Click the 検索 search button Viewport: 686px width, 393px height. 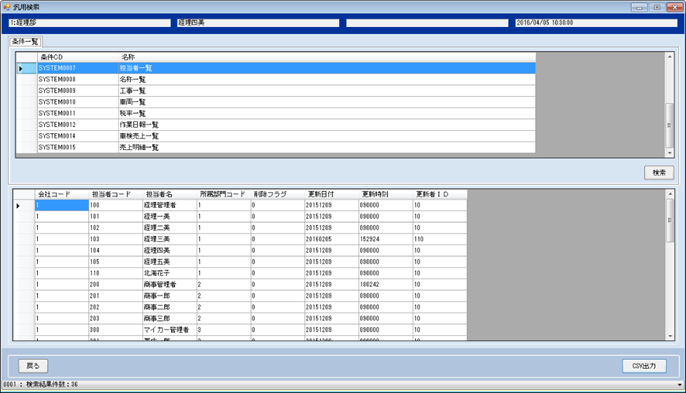pyautogui.click(x=659, y=172)
